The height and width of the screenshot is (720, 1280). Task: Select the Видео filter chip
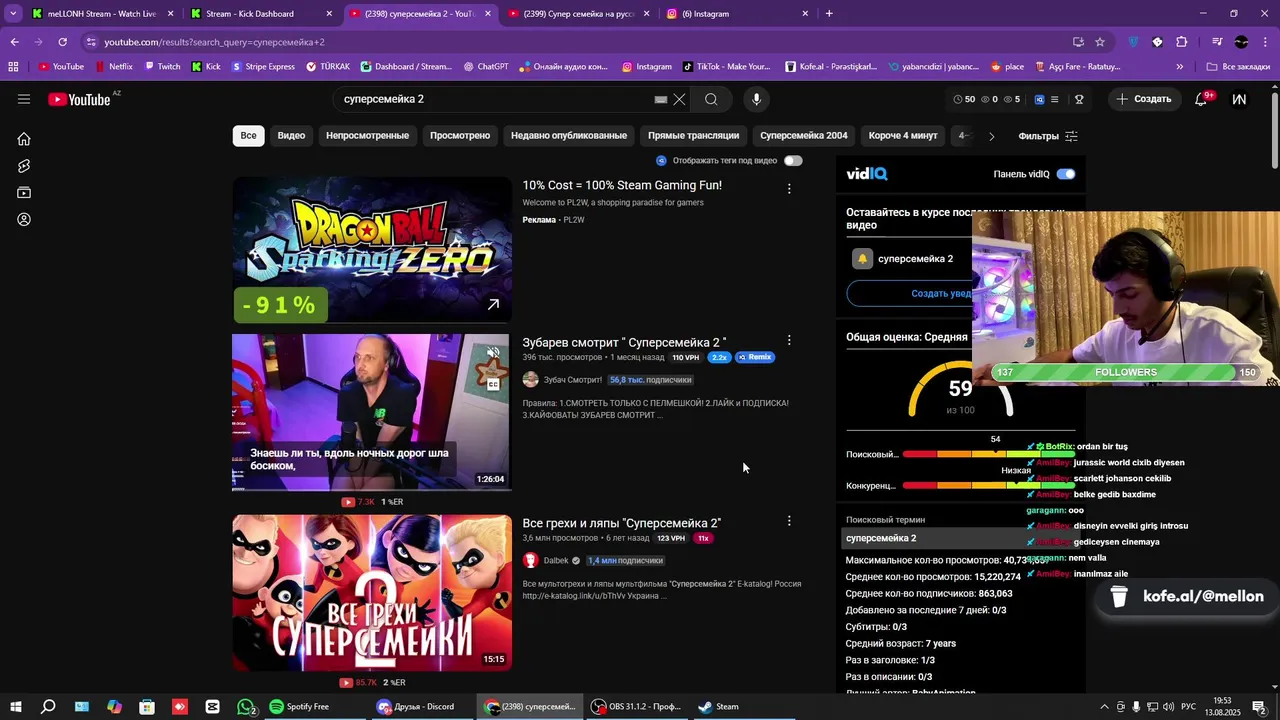click(291, 136)
